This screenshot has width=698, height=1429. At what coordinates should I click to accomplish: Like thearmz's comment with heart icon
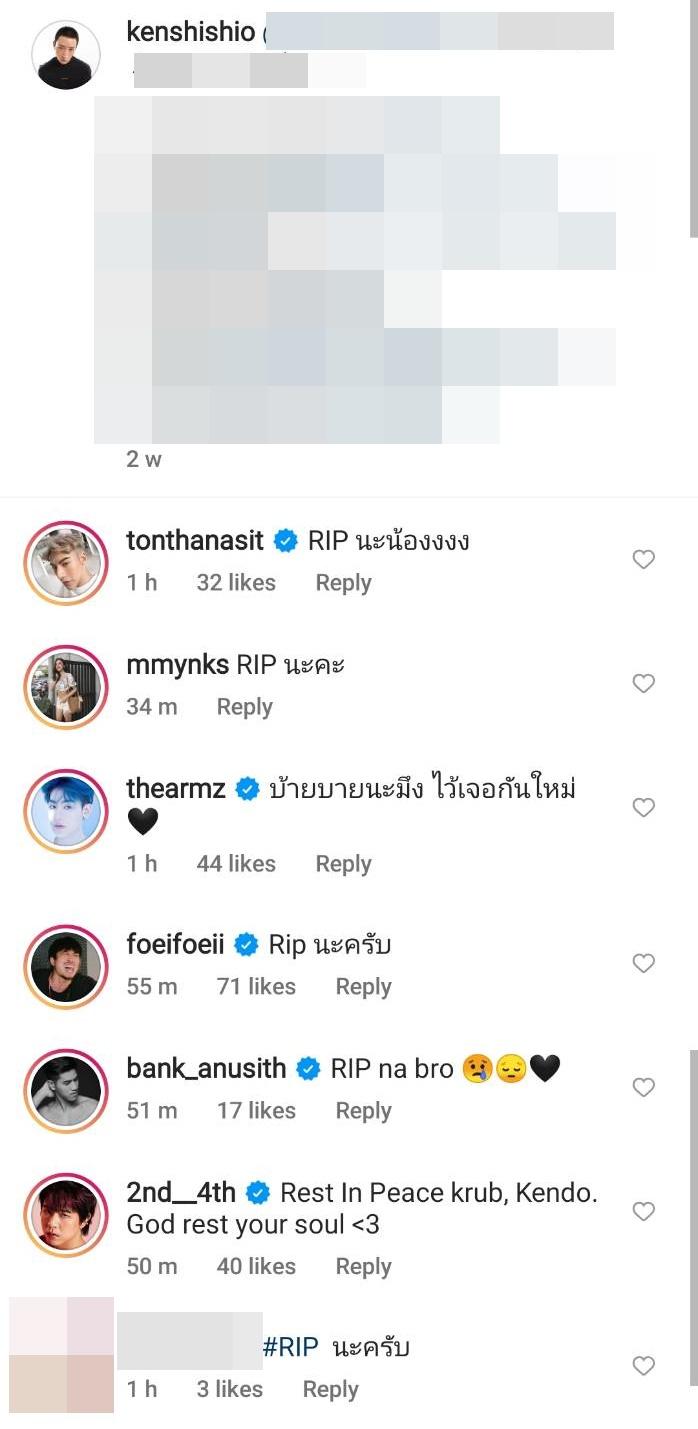pos(644,808)
